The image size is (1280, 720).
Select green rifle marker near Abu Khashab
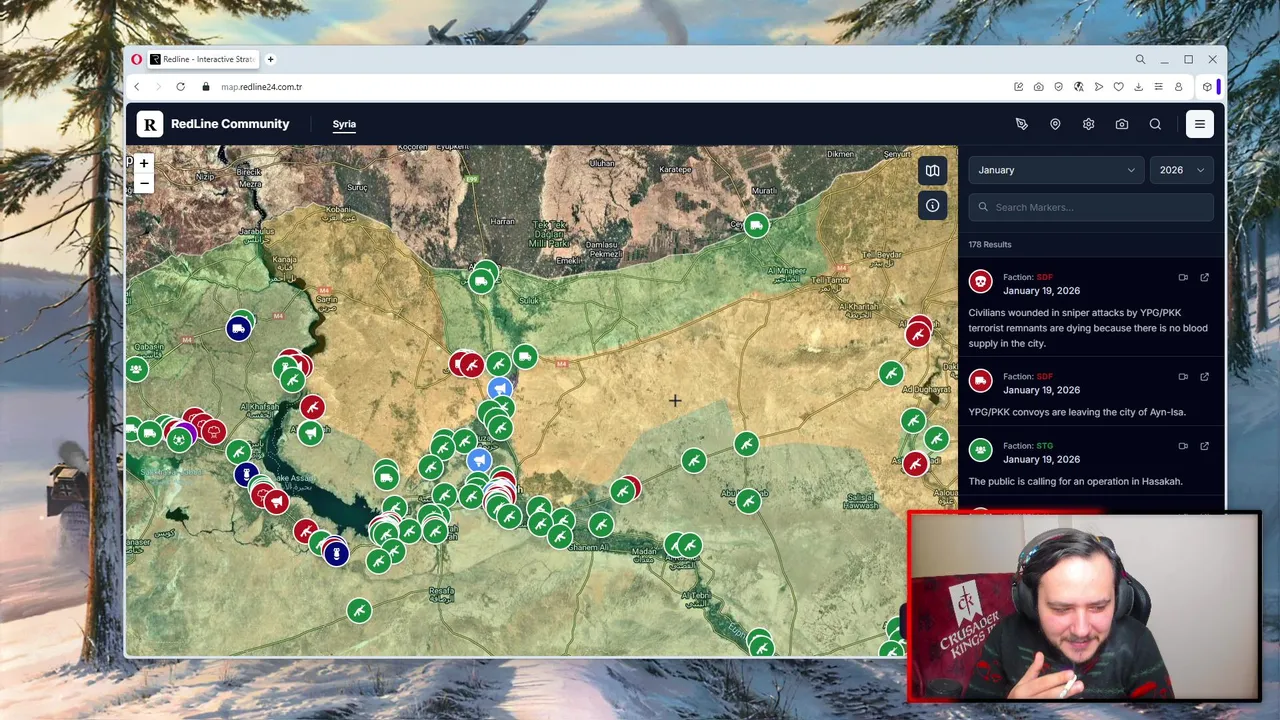[749, 501]
